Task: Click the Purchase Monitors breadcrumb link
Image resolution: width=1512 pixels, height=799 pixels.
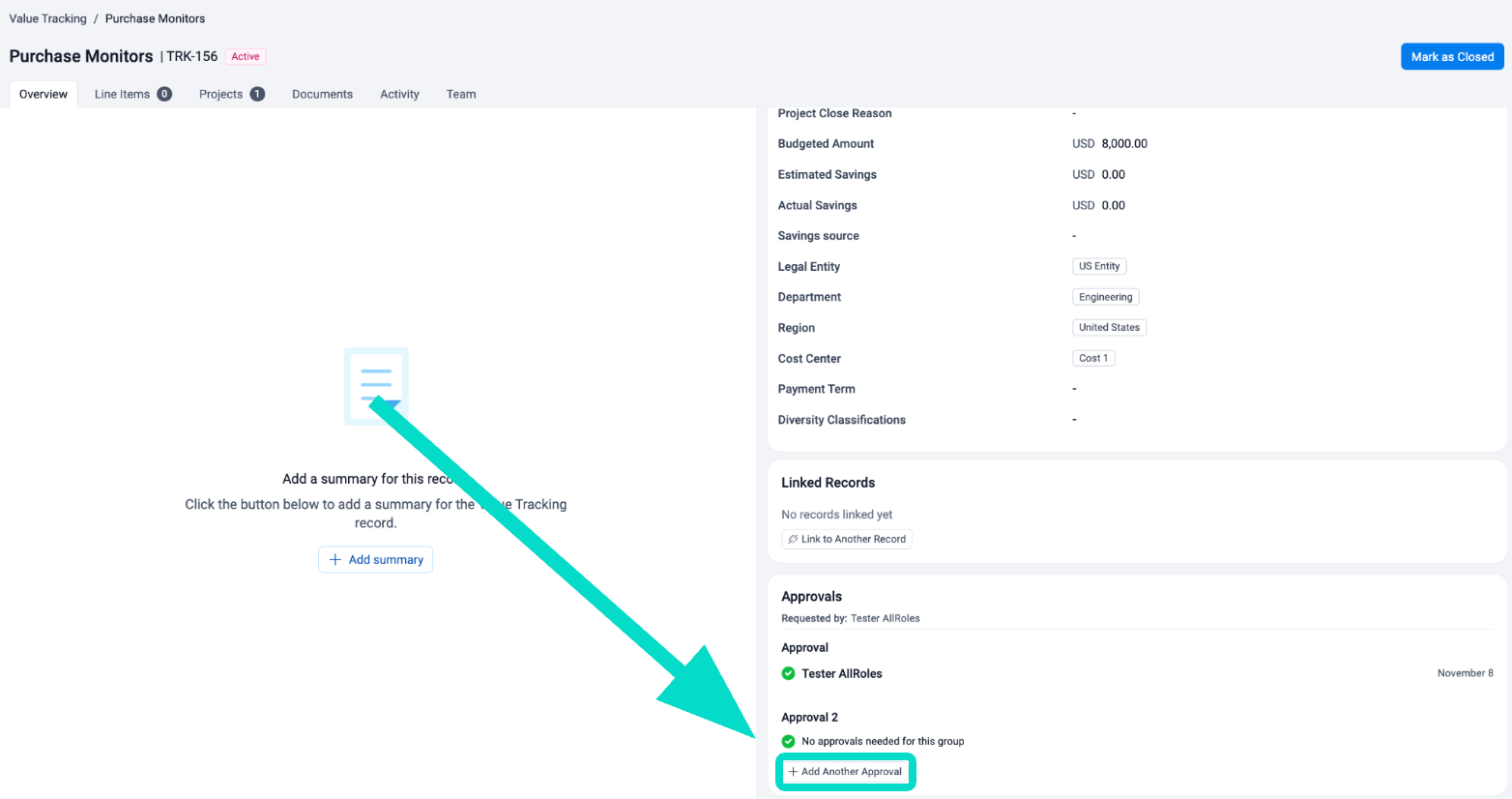Action: coord(155,18)
